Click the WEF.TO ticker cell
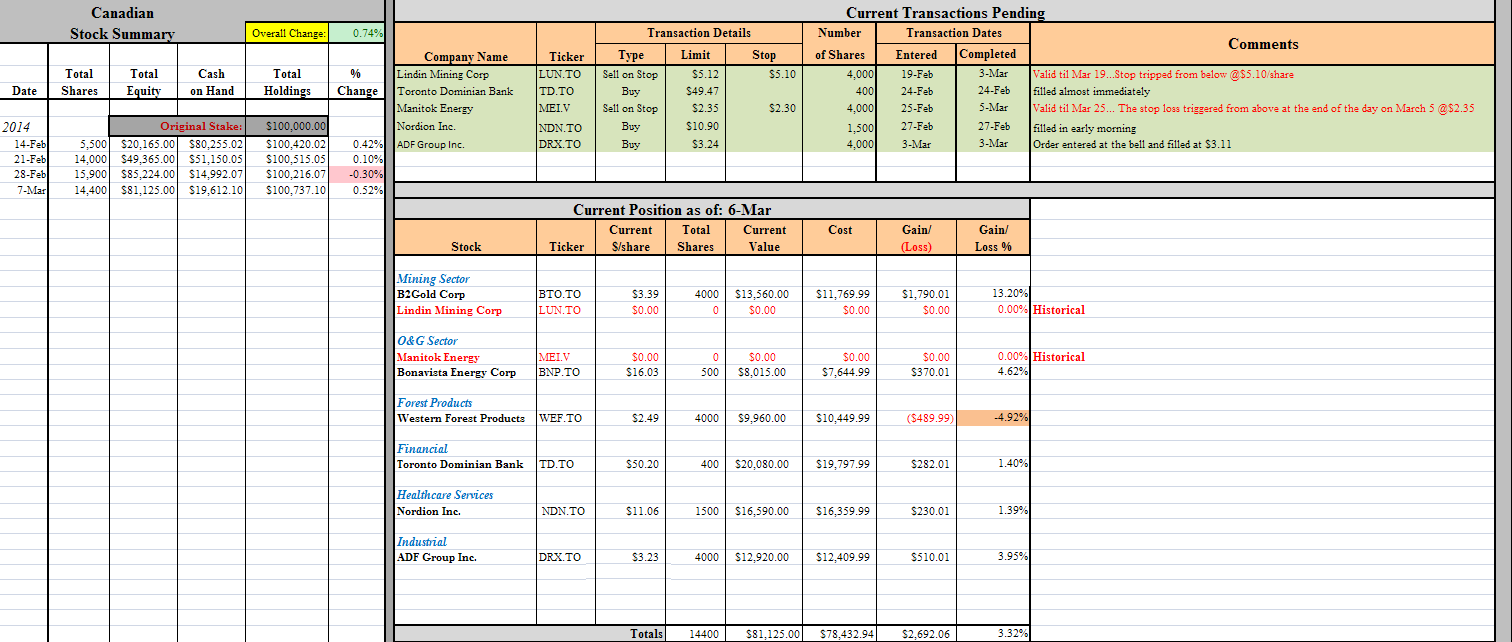This screenshot has height=642, width=1512. [x=560, y=418]
